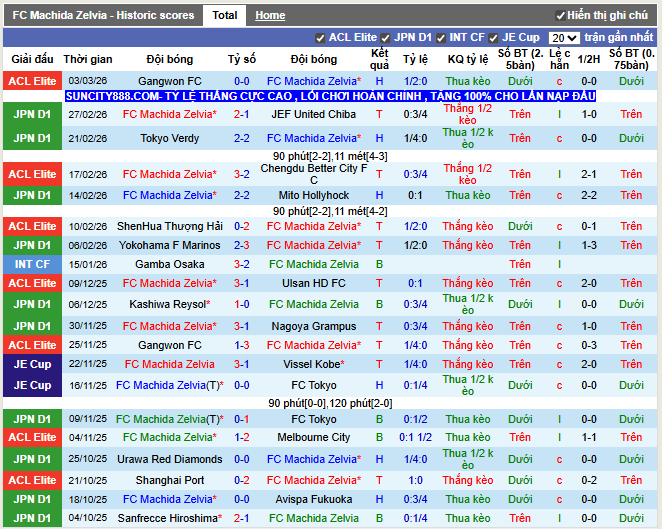The width and height of the screenshot is (662, 529).
Task: Open ShenHua Thượng Hải team link
Action: 170,226
